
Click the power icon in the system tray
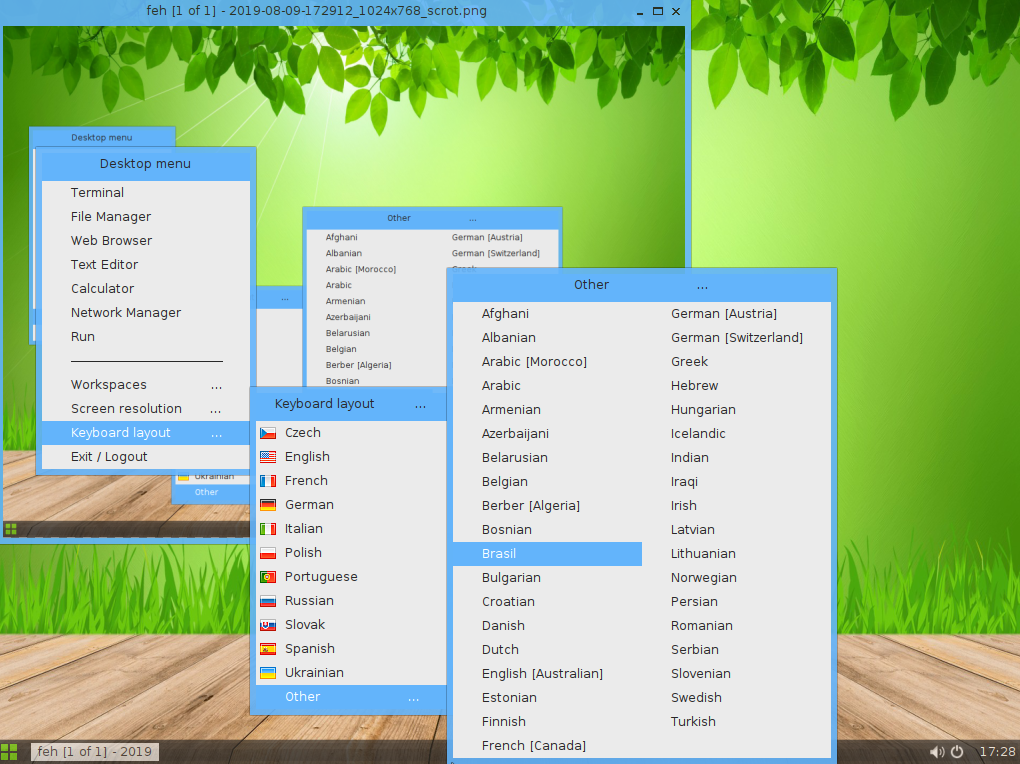957,751
